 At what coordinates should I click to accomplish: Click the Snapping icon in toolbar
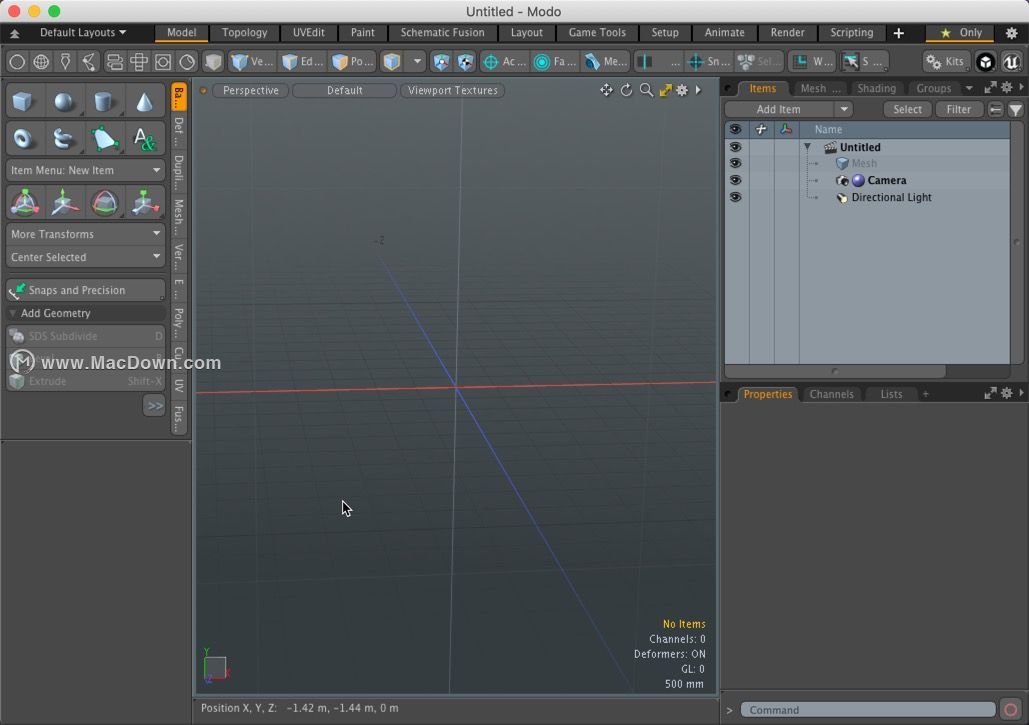707,62
